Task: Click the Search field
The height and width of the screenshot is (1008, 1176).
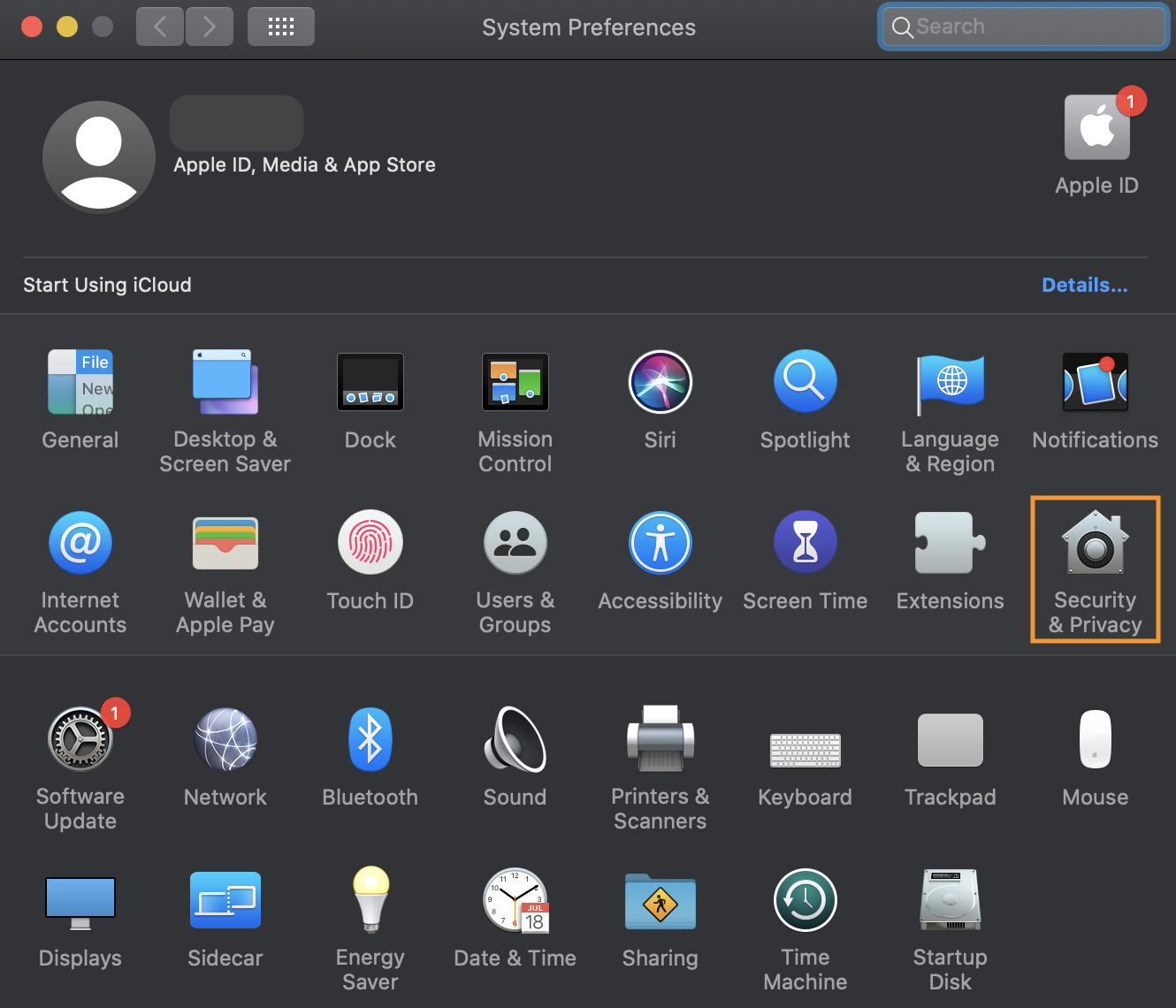Action: pyautogui.click(x=1024, y=27)
